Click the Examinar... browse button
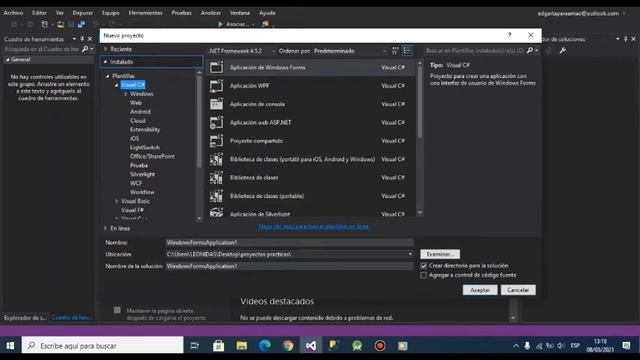640x360 pixels. [440, 254]
